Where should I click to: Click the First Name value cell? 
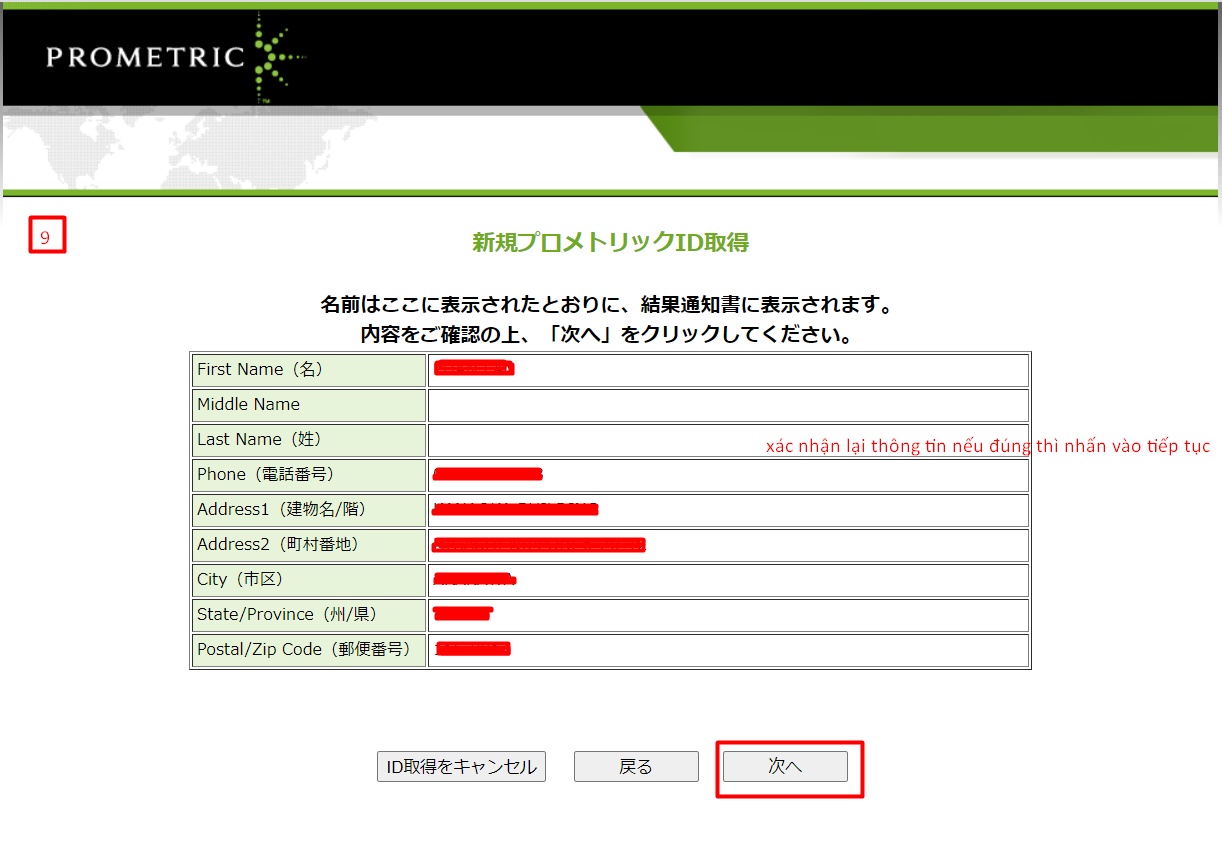click(728, 370)
